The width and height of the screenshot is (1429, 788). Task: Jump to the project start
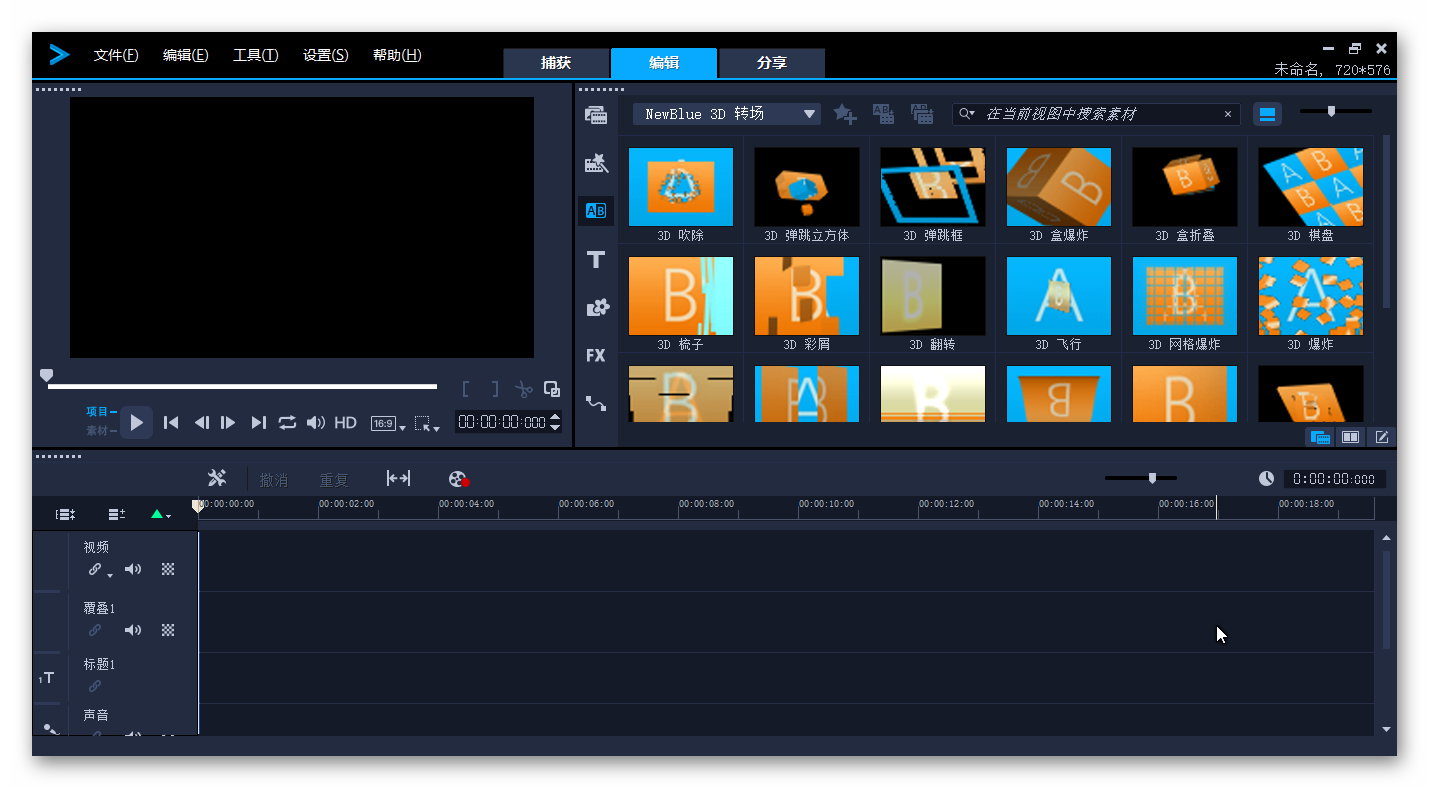(171, 423)
